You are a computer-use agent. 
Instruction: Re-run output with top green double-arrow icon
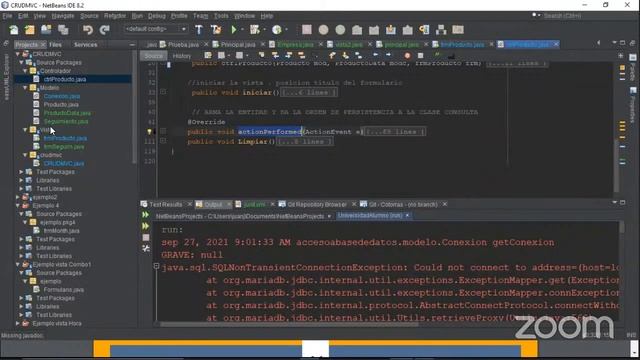tap(145, 215)
